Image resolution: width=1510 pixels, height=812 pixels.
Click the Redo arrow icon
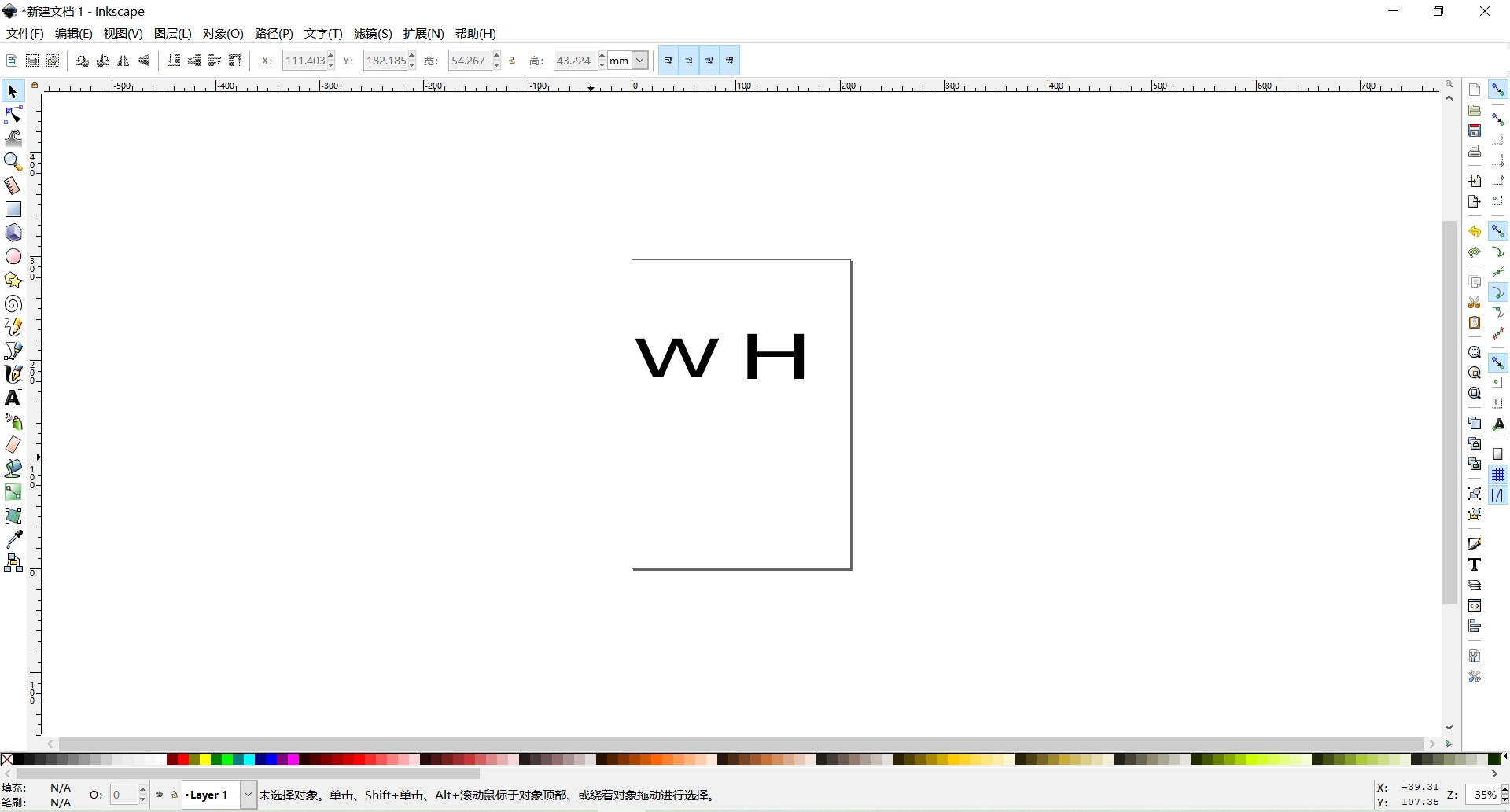(x=1475, y=252)
